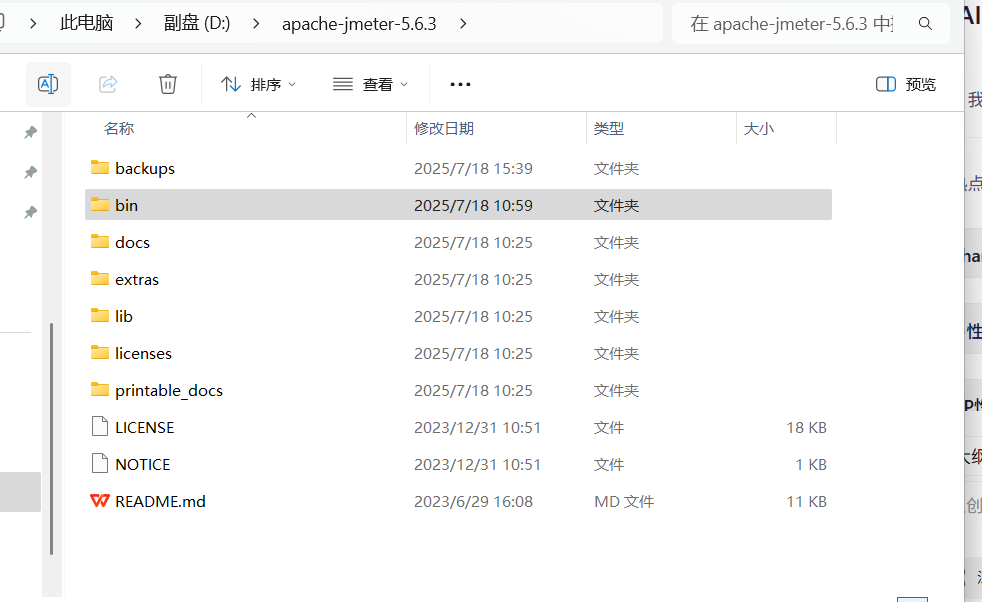
Task: Click the licenses folder name
Action: click(143, 353)
